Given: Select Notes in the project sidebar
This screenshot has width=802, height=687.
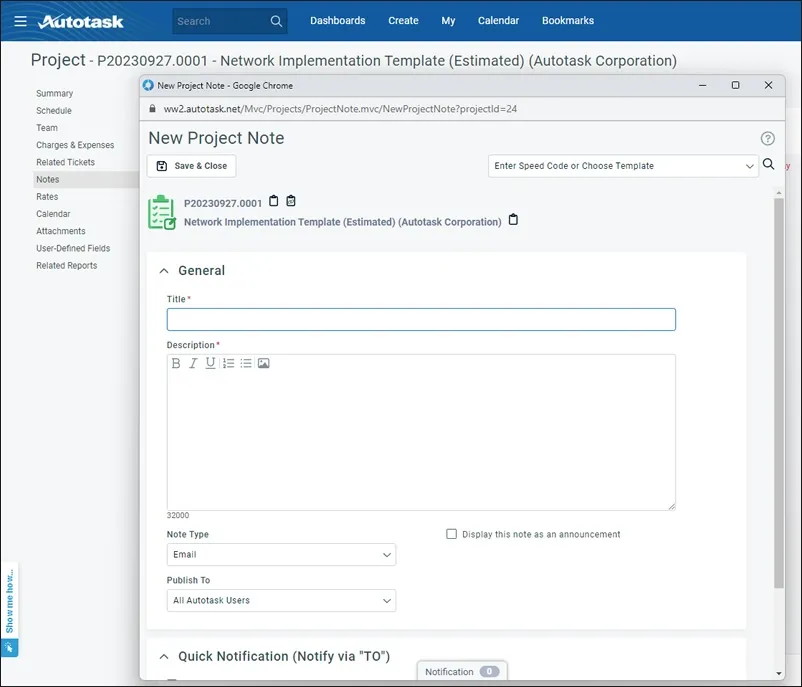Looking at the screenshot, I should [x=86, y=180].
